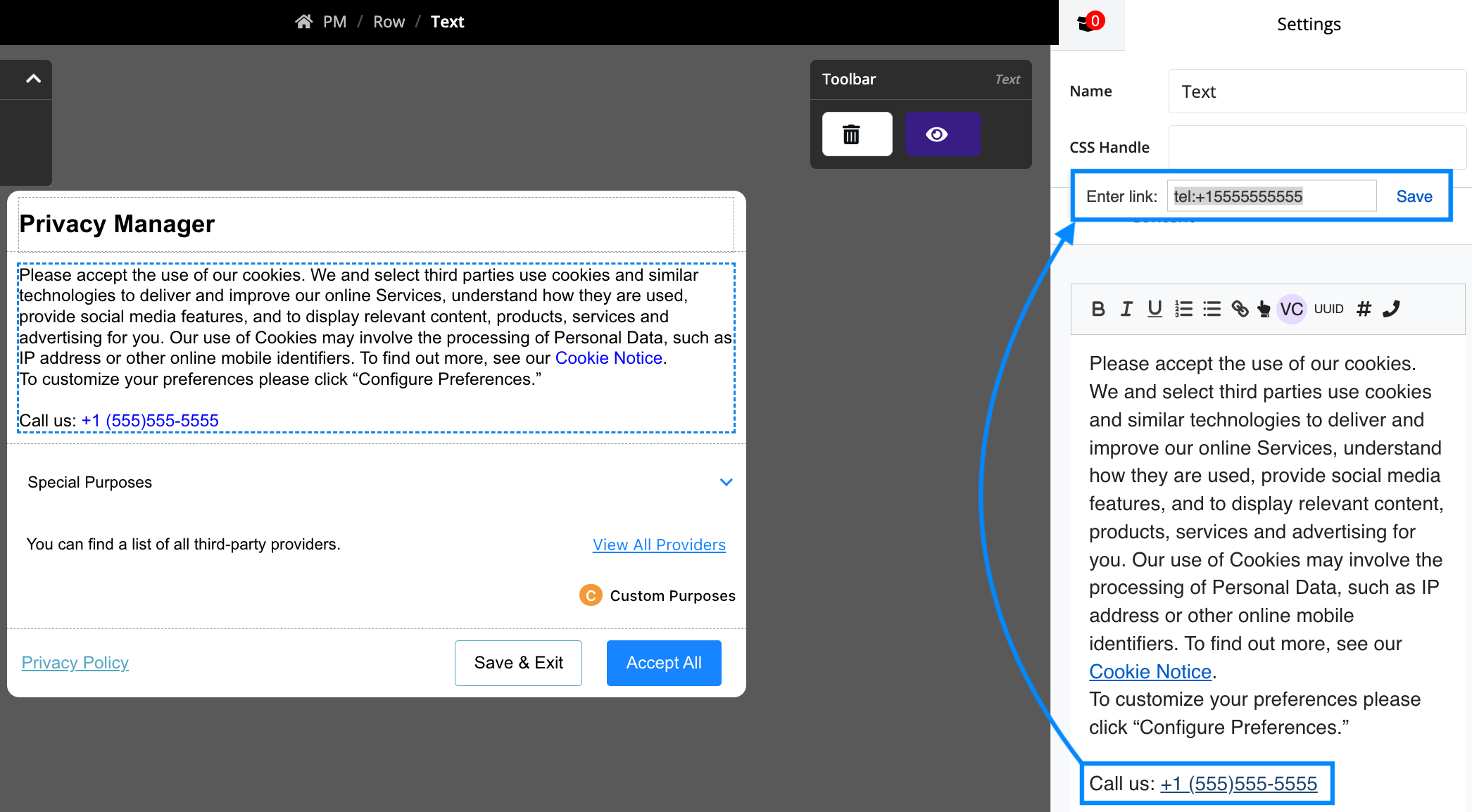Select the Privacy Manager heading
Viewport: 1472px width, 812px height.
point(117,224)
